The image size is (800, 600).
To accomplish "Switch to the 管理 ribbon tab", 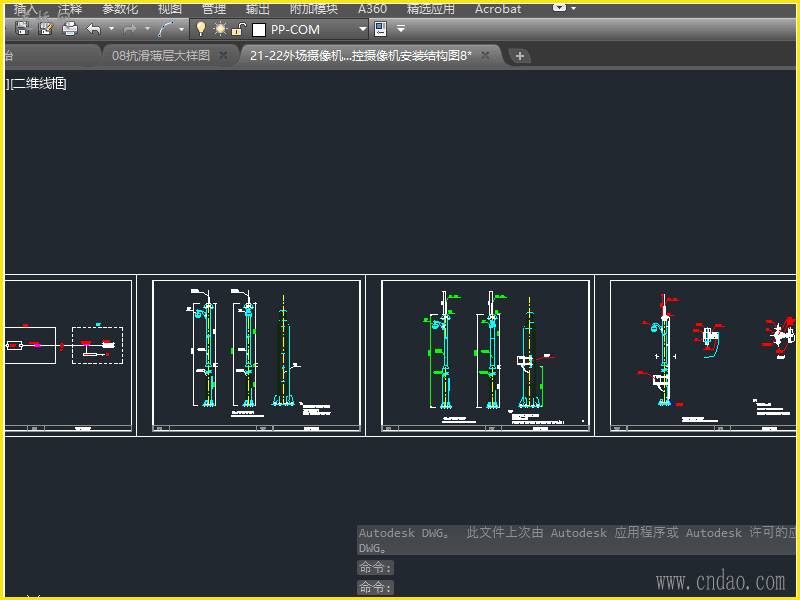I will (214, 9).
